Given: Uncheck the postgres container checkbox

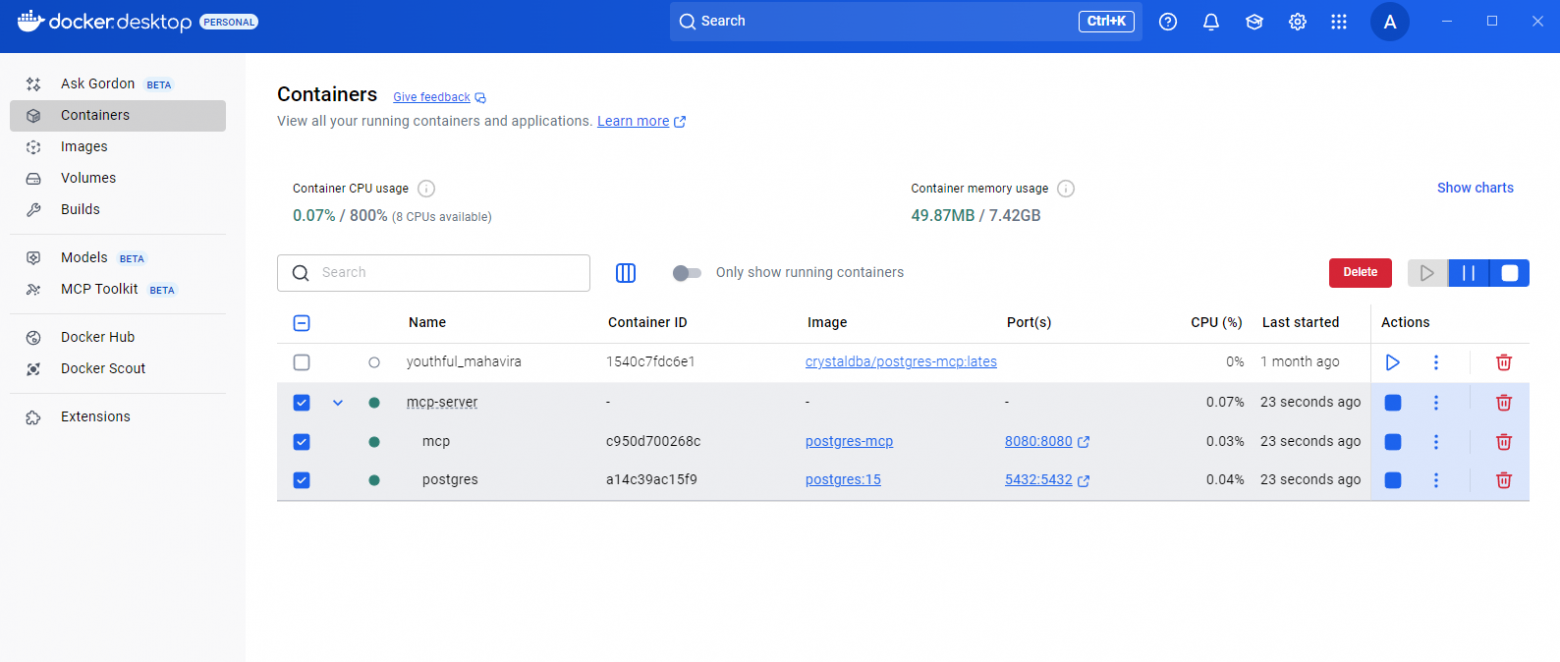Looking at the screenshot, I should [302, 480].
